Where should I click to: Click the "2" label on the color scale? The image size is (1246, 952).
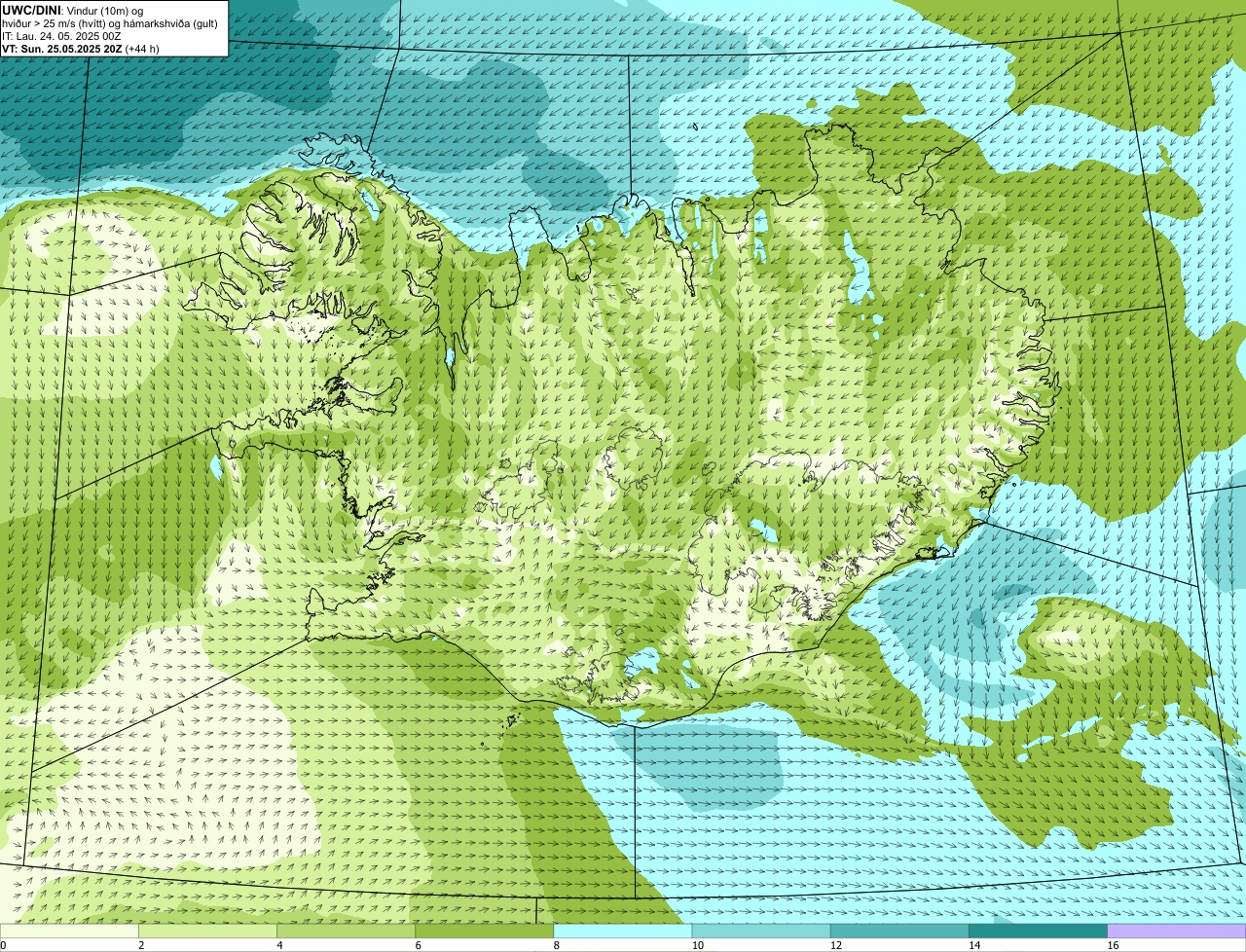(141, 945)
